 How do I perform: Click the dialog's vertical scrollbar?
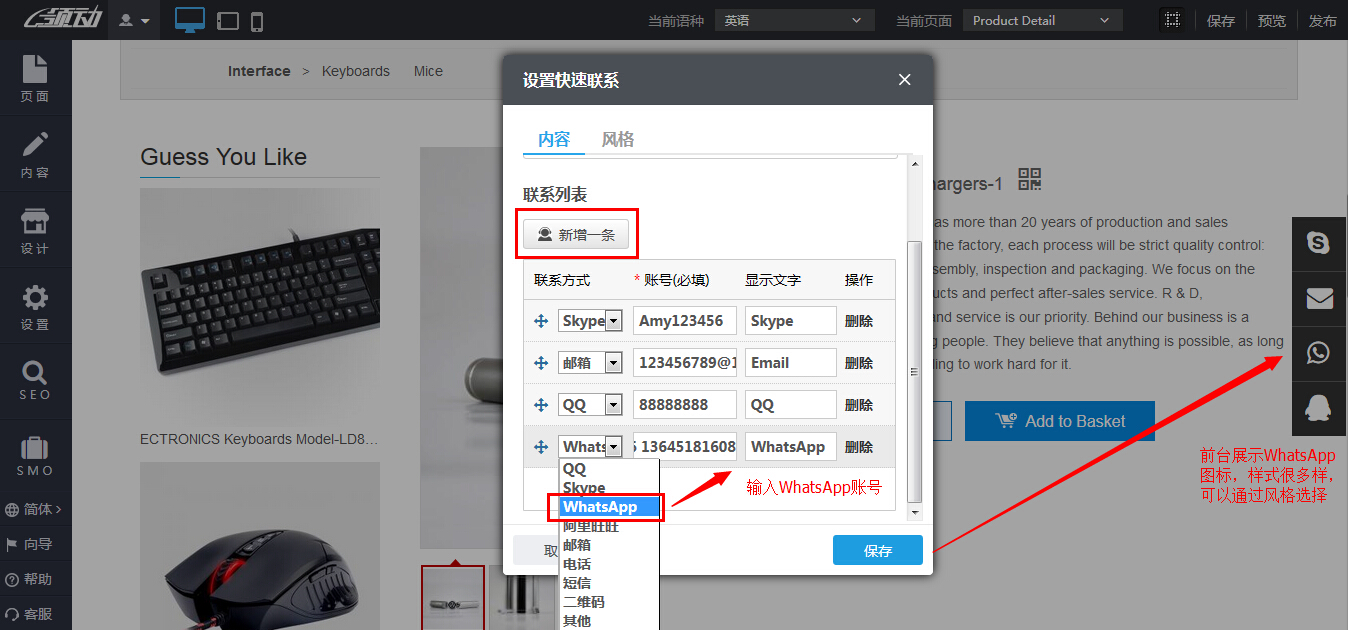(914, 370)
